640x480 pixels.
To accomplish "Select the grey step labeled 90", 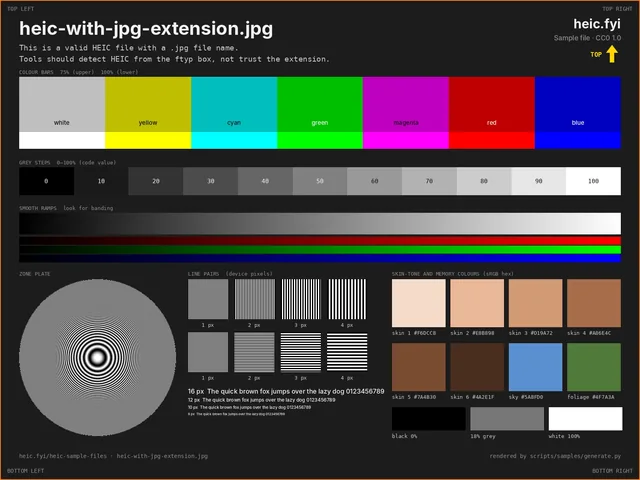I will (x=539, y=181).
